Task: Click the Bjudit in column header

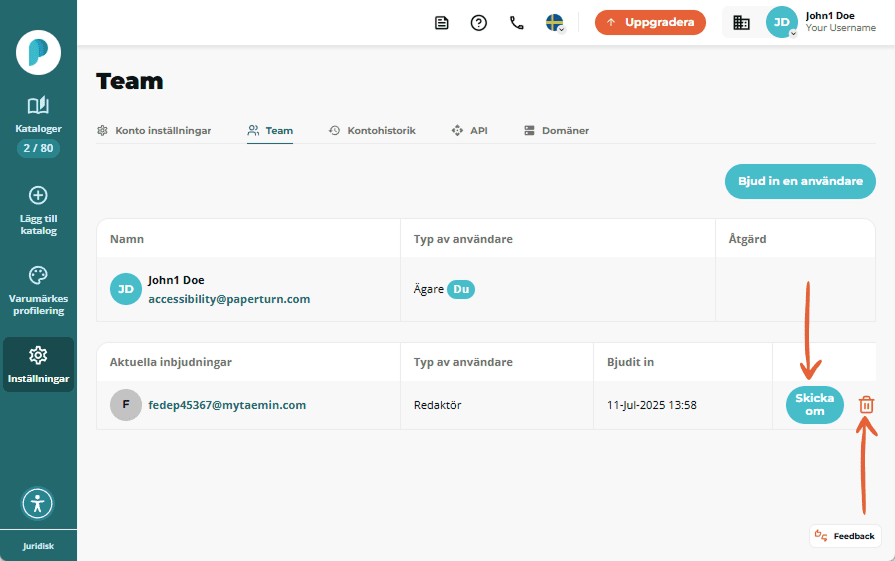Action: (630, 362)
